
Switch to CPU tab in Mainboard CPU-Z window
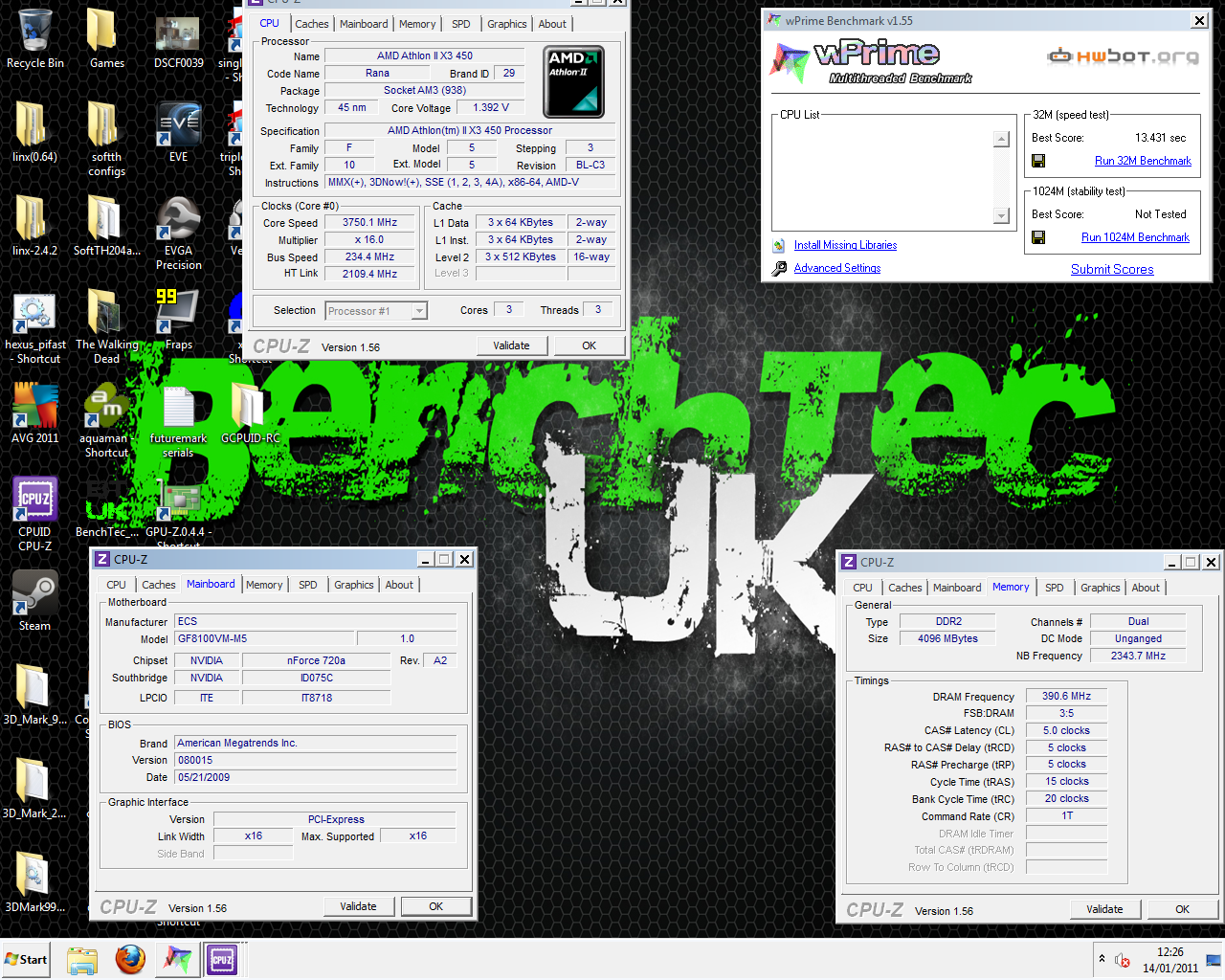[116, 585]
